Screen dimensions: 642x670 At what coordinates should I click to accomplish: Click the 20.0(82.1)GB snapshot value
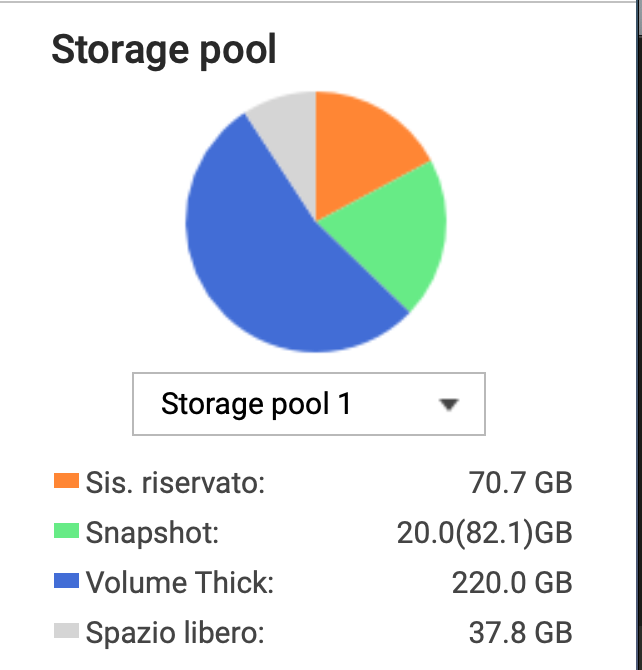[485, 533]
